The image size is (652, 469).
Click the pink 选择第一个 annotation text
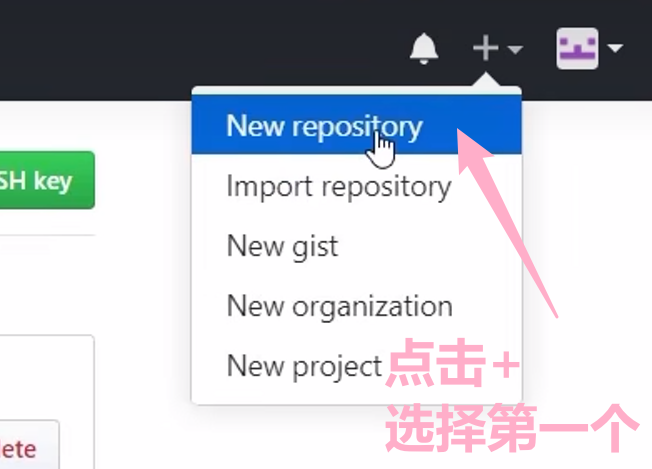point(512,428)
